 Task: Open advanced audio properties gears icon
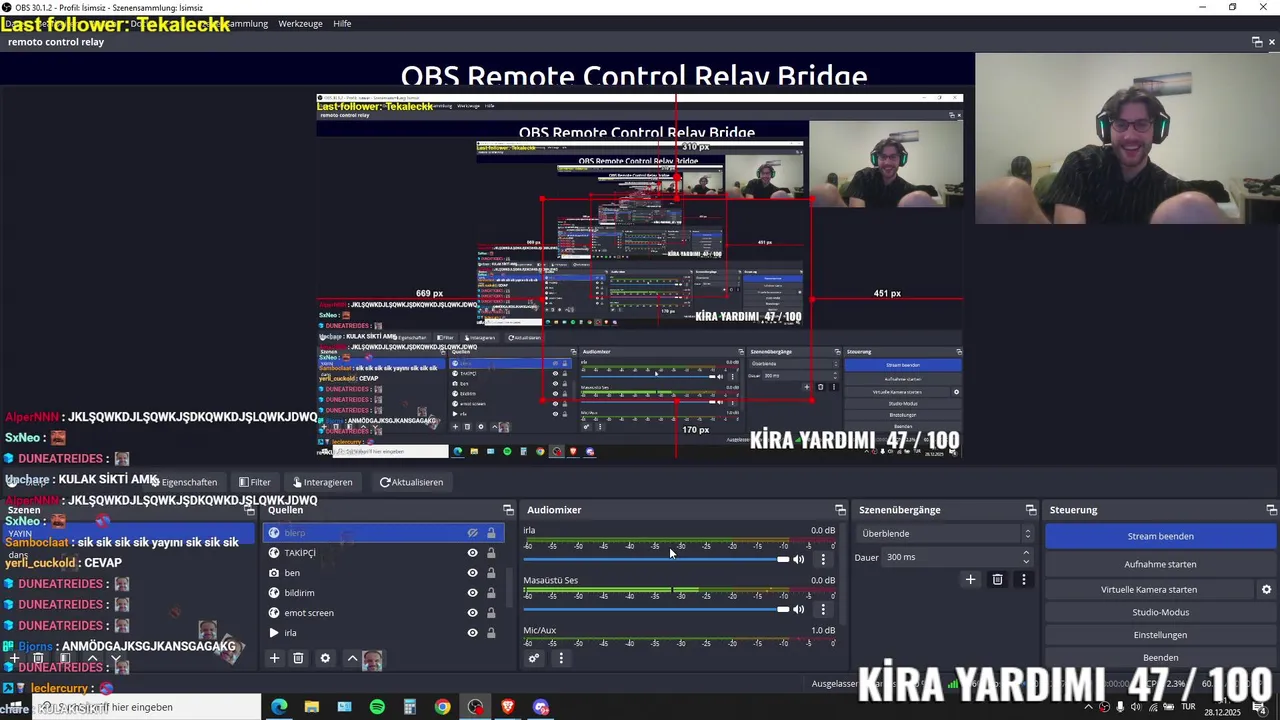pyautogui.click(x=534, y=658)
